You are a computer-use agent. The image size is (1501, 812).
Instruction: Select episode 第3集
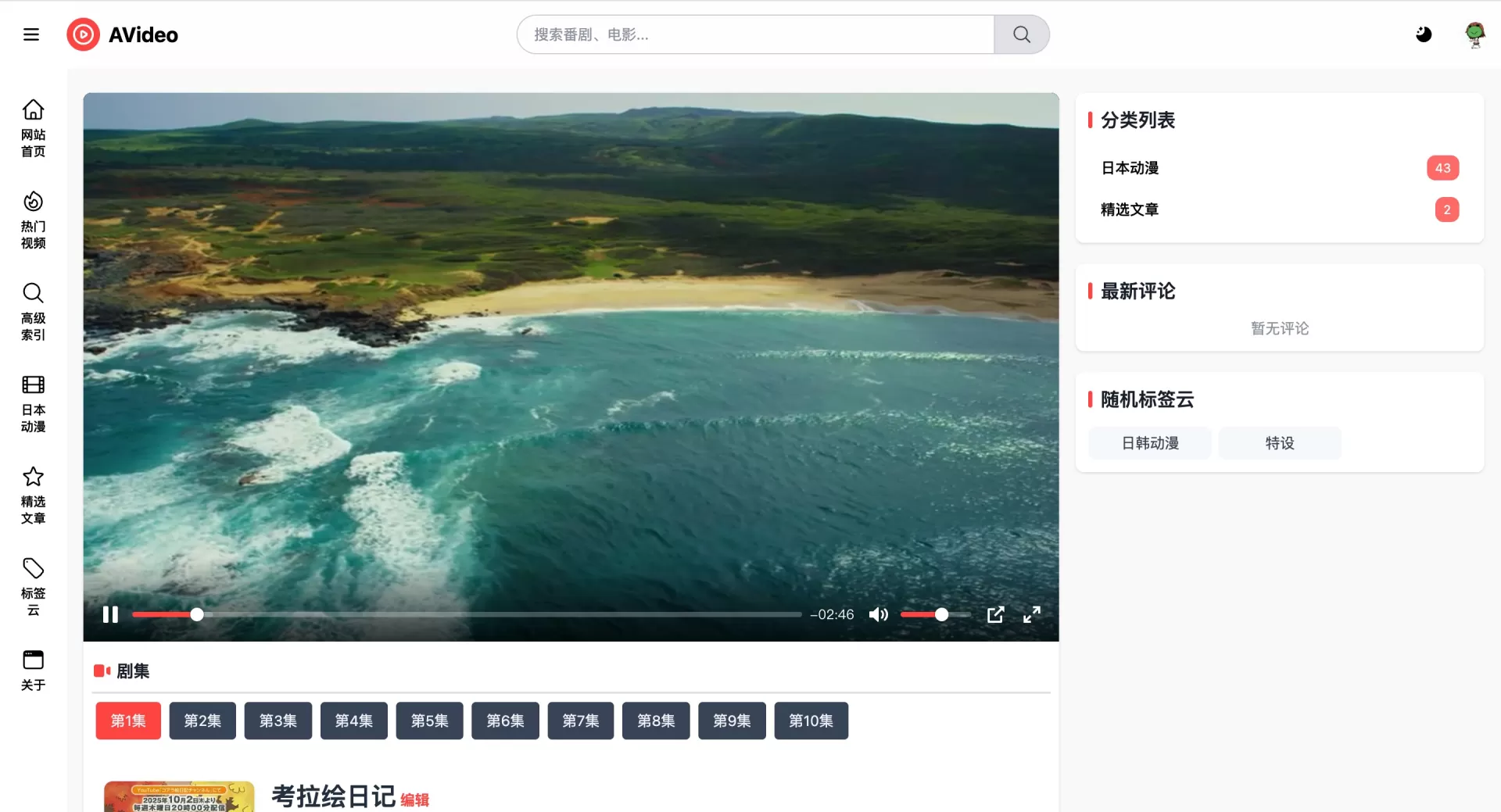278,721
